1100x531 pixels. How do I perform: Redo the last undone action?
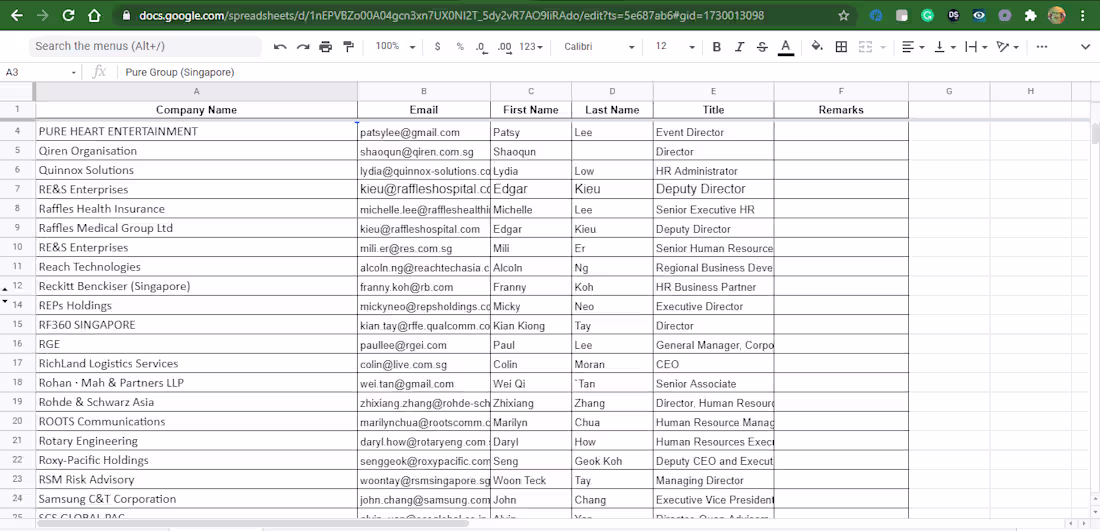click(x=303, y=46)
